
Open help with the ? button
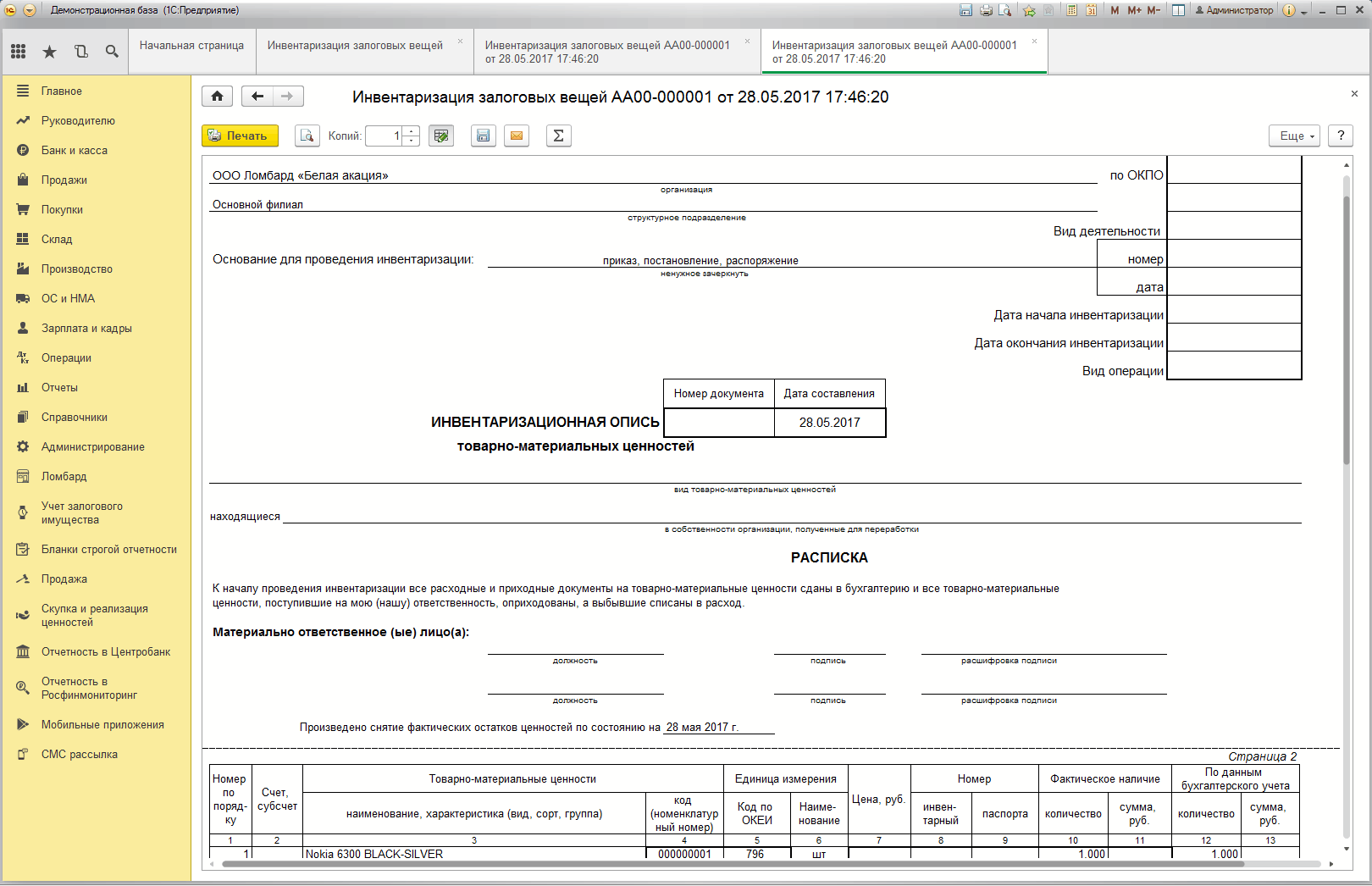click(1341, 136)
